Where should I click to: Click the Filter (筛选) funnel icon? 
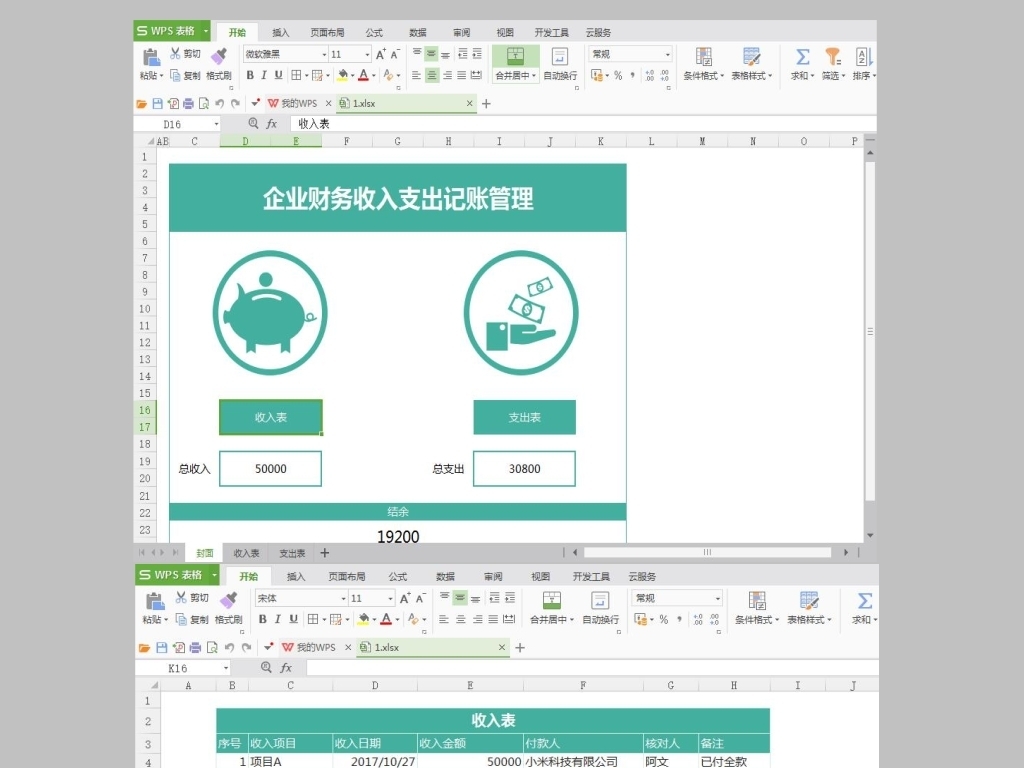pyautogui.click(x=832, y=58)
